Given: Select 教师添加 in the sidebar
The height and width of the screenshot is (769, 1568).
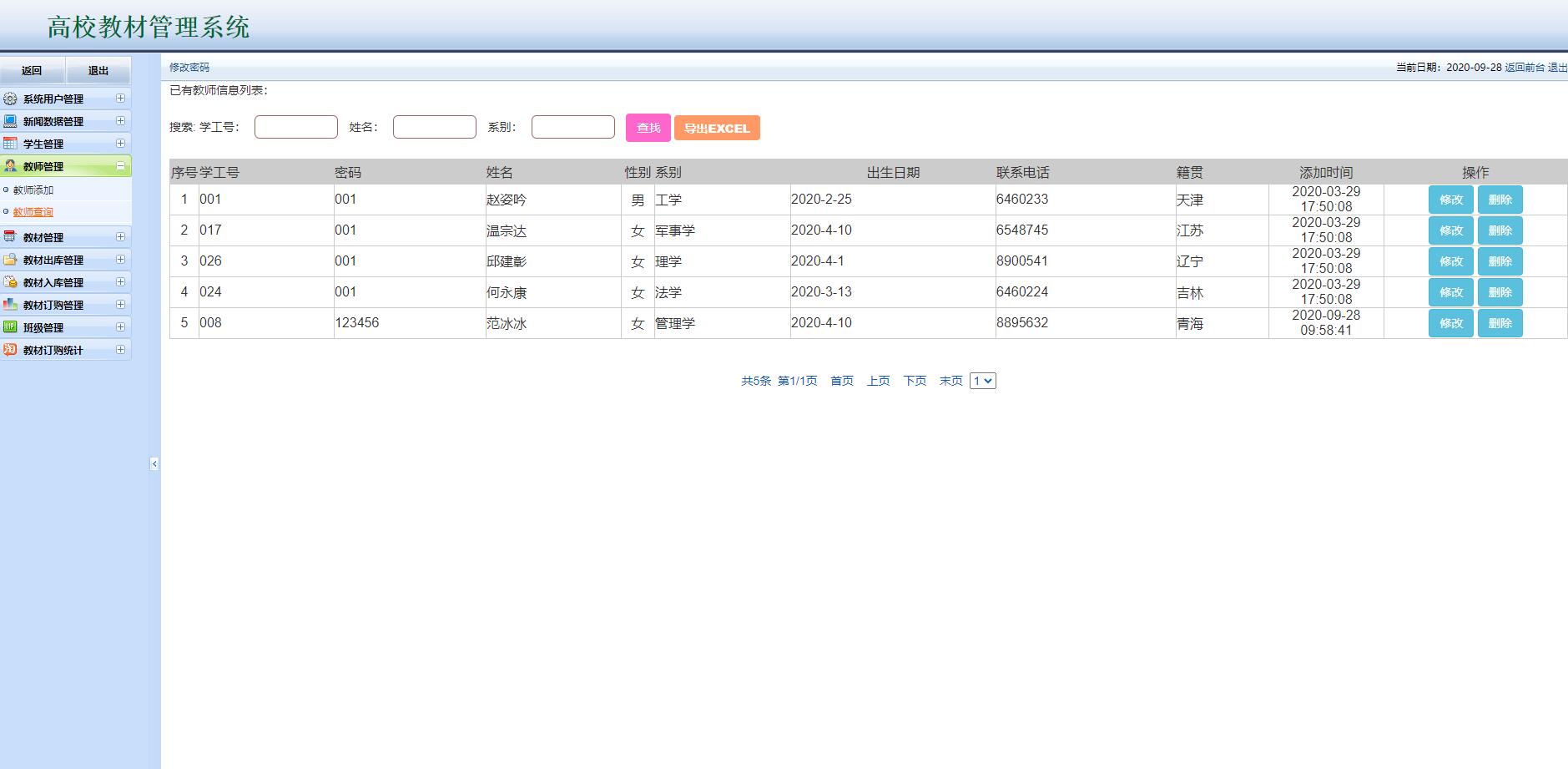Looking at the screenshot, I should coord(34,190).
